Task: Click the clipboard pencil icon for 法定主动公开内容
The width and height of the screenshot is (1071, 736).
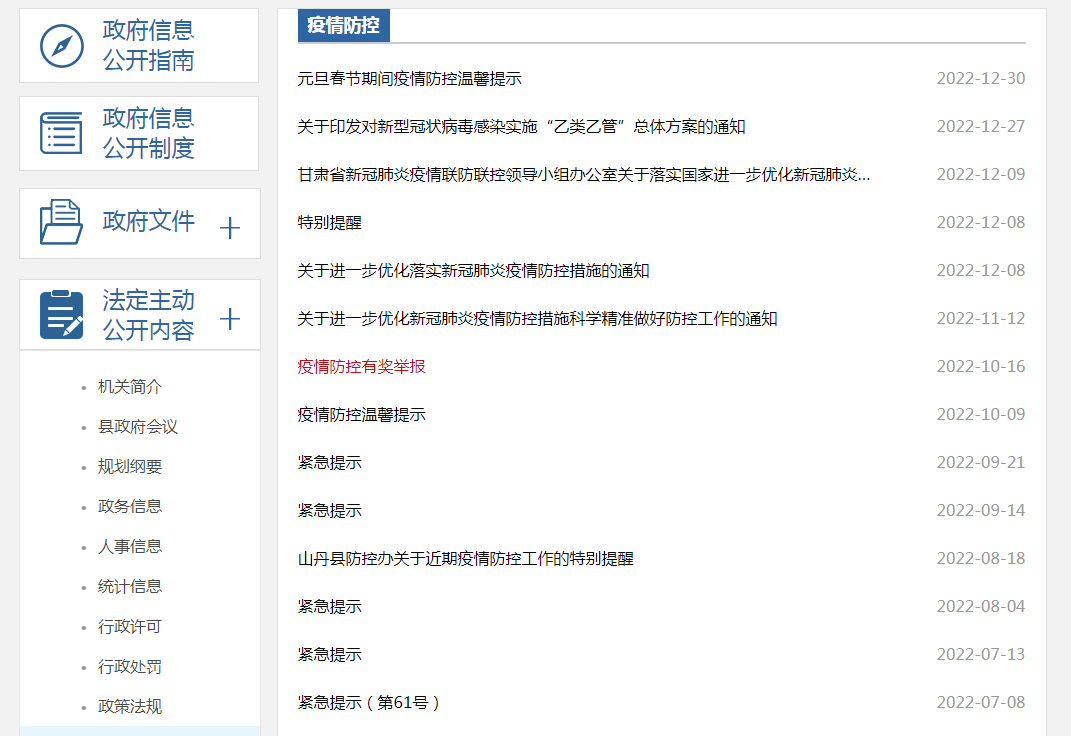Action: click(x=61, y=315)
